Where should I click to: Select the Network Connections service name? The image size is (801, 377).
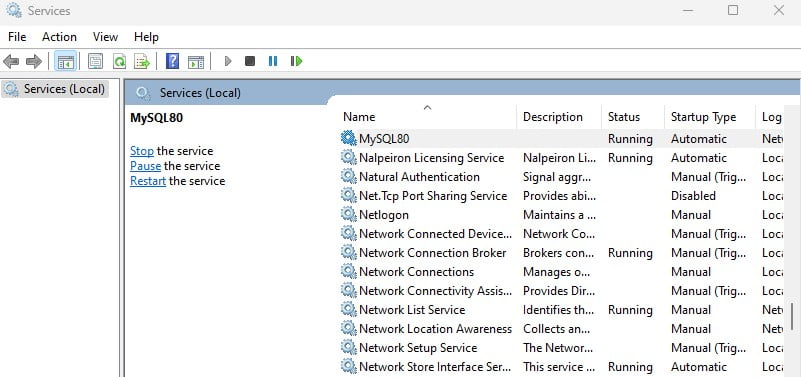[416, 271]
